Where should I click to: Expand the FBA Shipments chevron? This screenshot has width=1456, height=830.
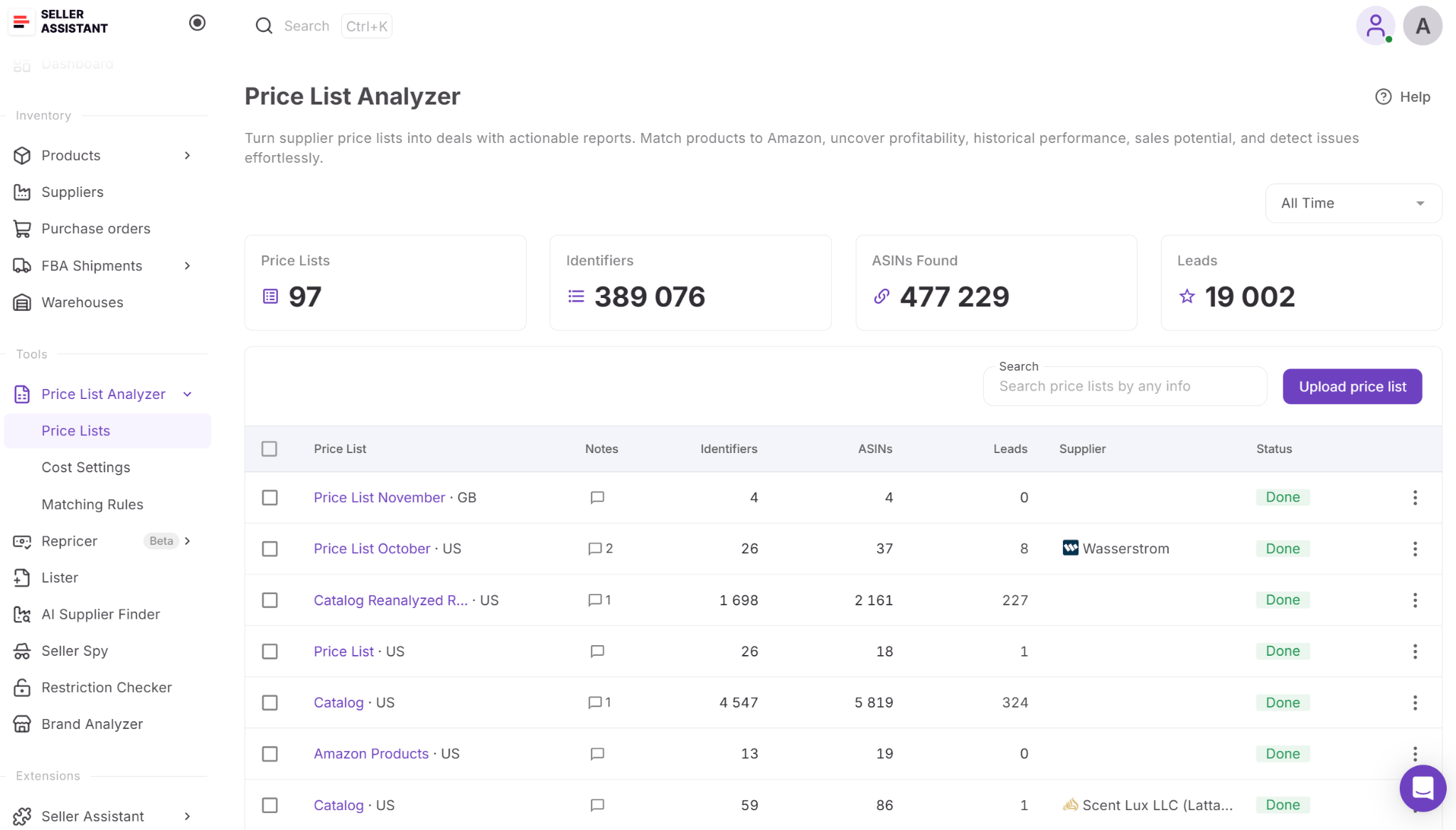pyautogui.click(x=188, y=265)
